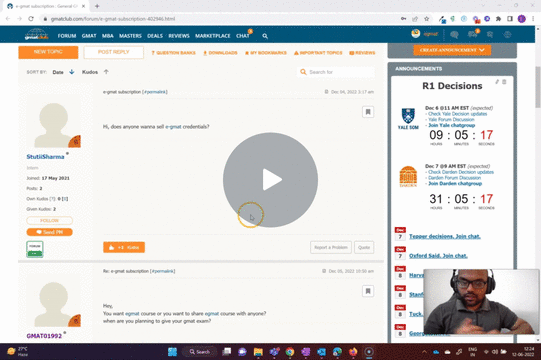Focus the Search for input field
541x360 pixels.
(336, 72)
